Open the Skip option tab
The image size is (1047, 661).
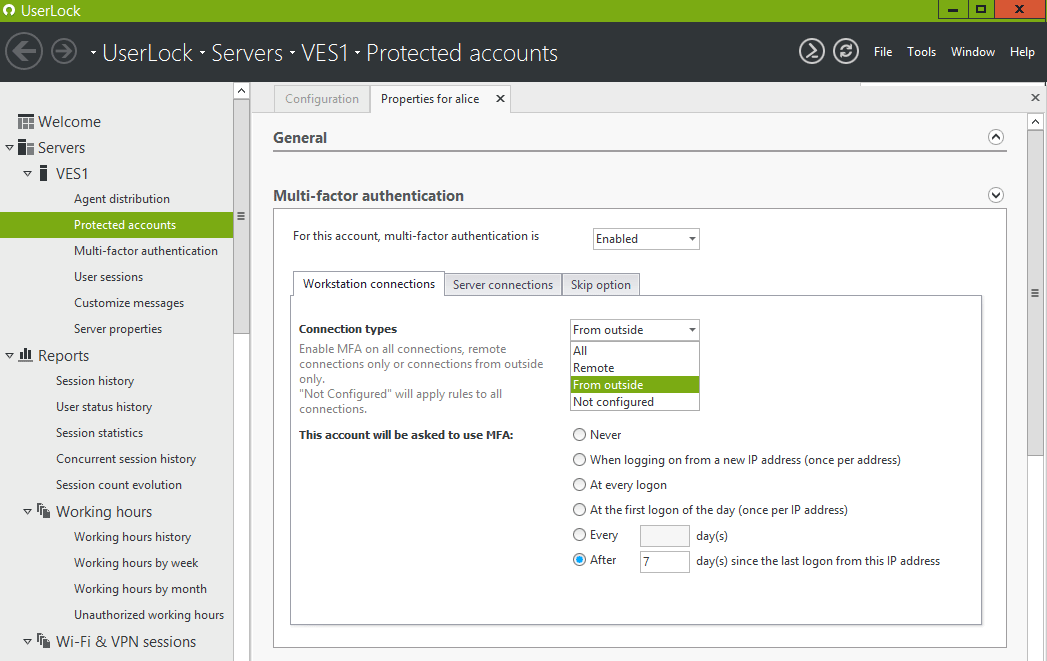click(x=600, y=285)
